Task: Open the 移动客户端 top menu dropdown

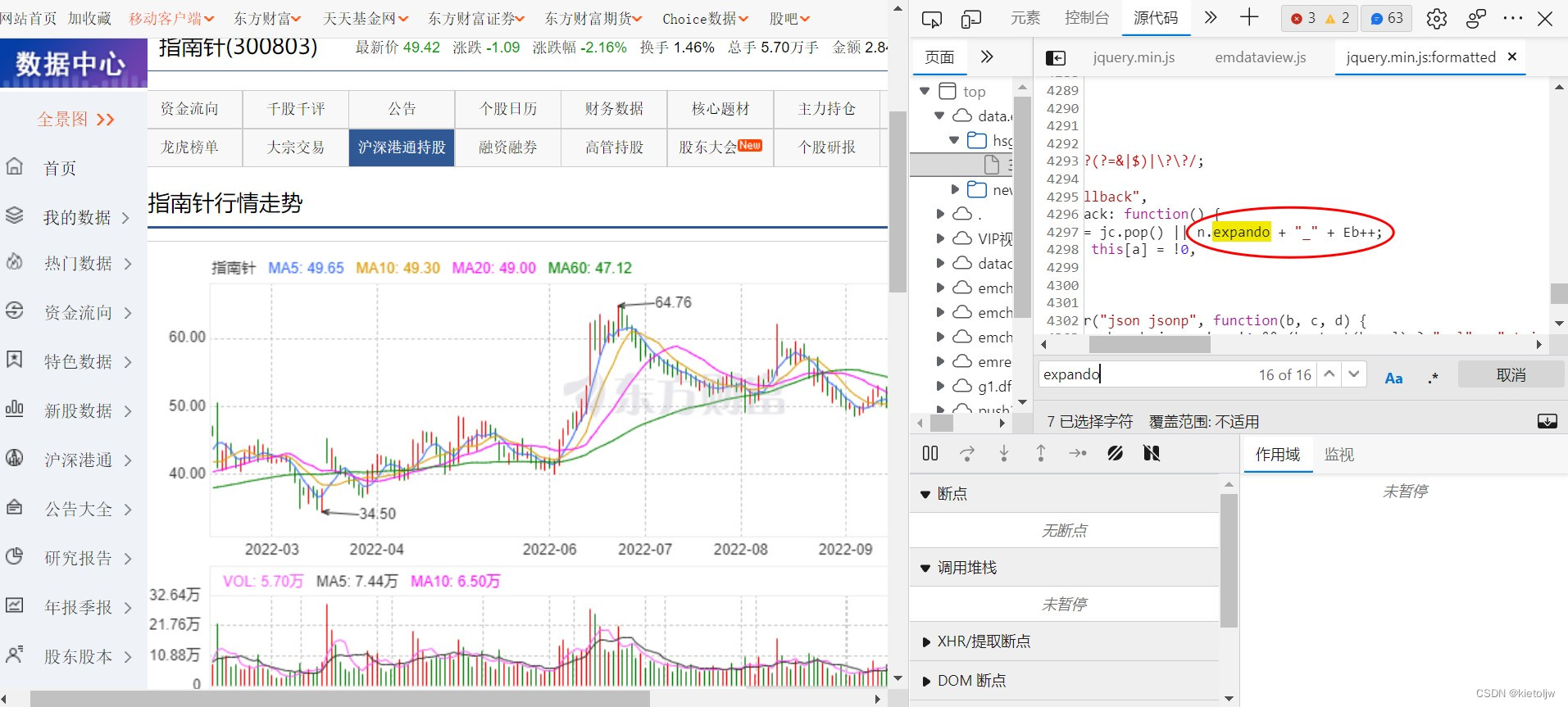Action: (x=171, y=18)
